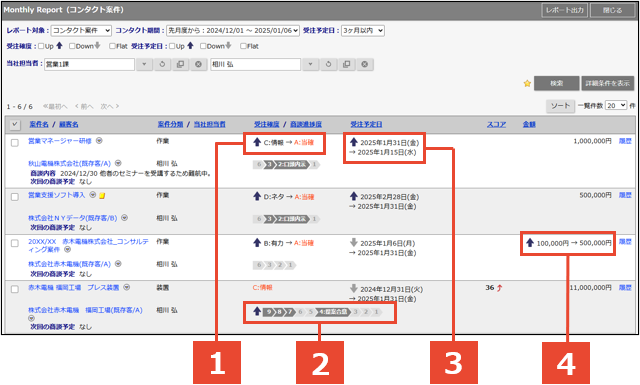Click レポート出力 button
The height and width of the screenshot is (385, 640).
point(564,10)
